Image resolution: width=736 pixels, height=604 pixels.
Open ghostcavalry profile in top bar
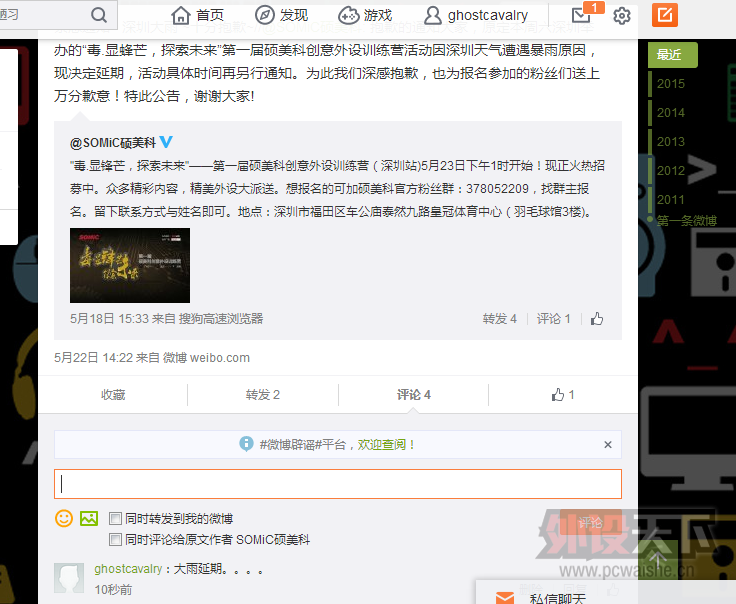[475, 15]
